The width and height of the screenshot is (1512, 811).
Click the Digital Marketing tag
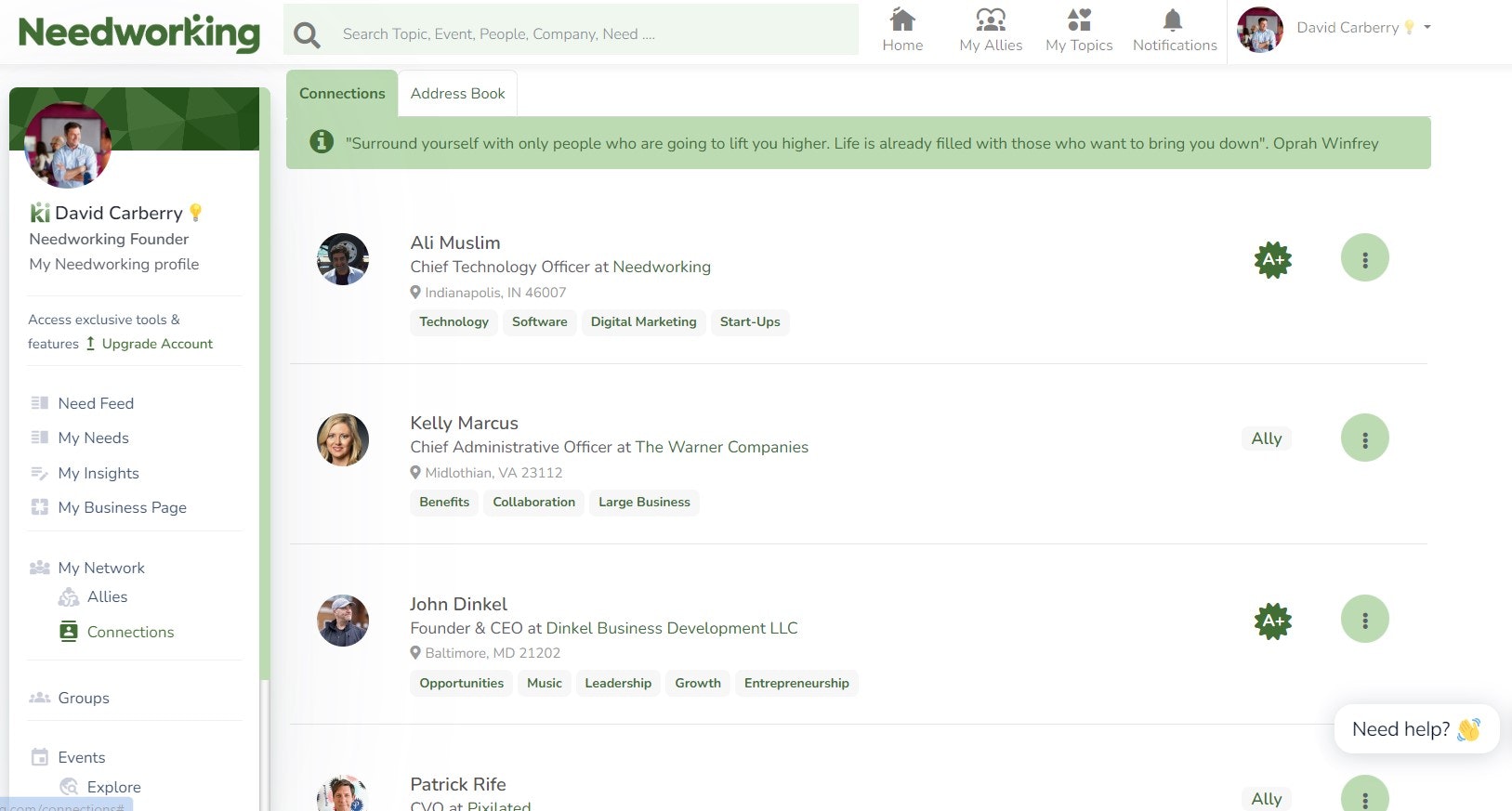click(x=643, y=322)
